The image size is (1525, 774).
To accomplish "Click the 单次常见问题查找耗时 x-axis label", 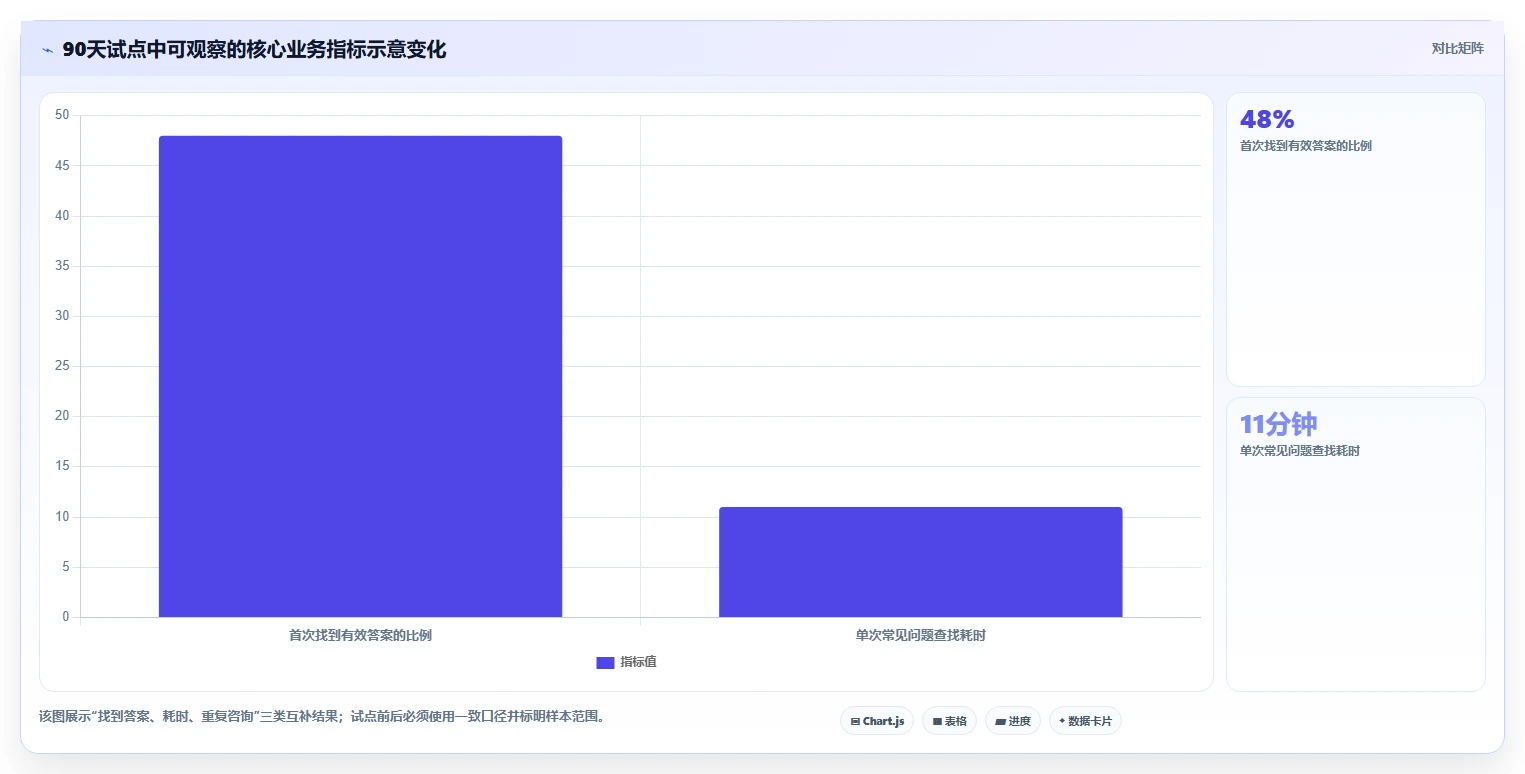I will pyautogui.click(x=920, y=635).
